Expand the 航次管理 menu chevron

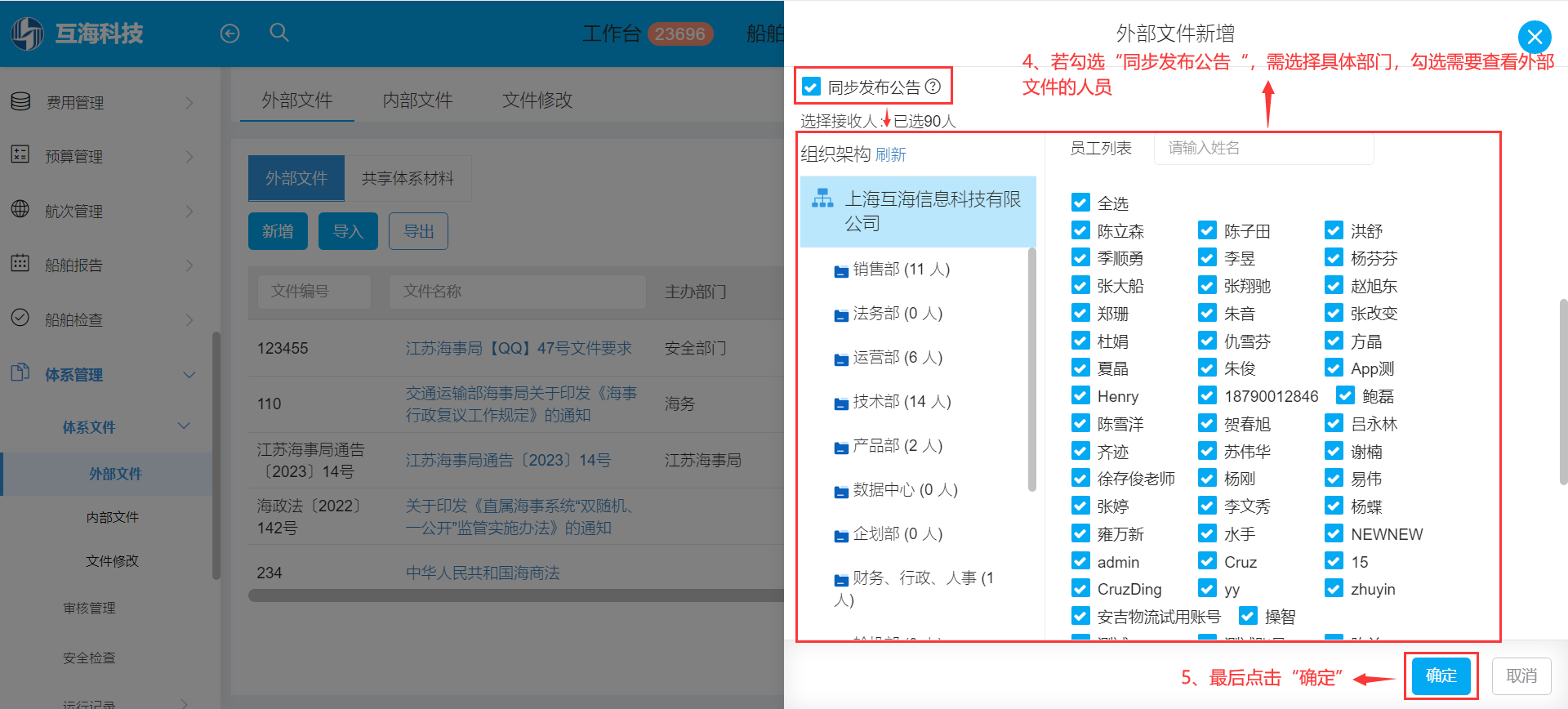pyautogui.click(x=189, y=211)
